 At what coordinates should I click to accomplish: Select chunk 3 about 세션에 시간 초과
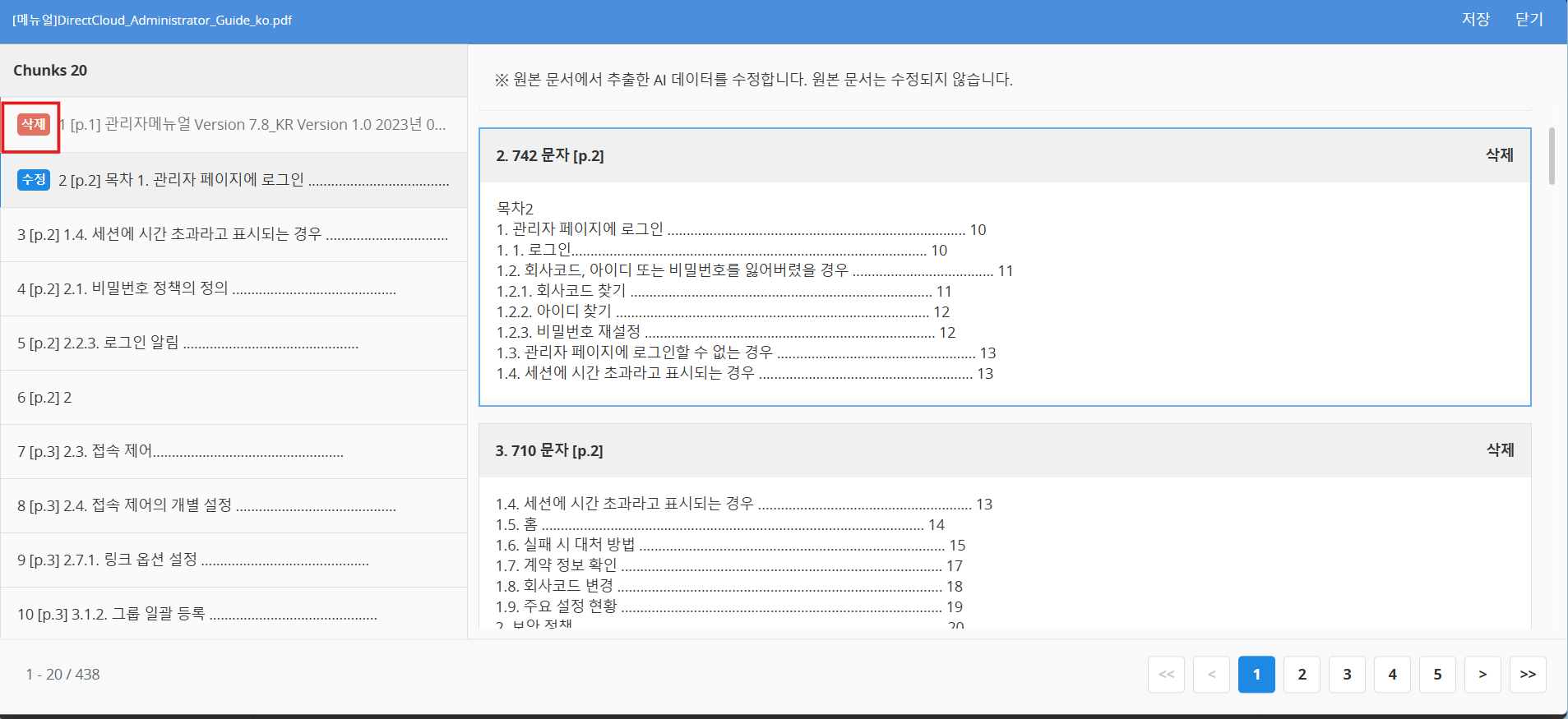point(234,234)
